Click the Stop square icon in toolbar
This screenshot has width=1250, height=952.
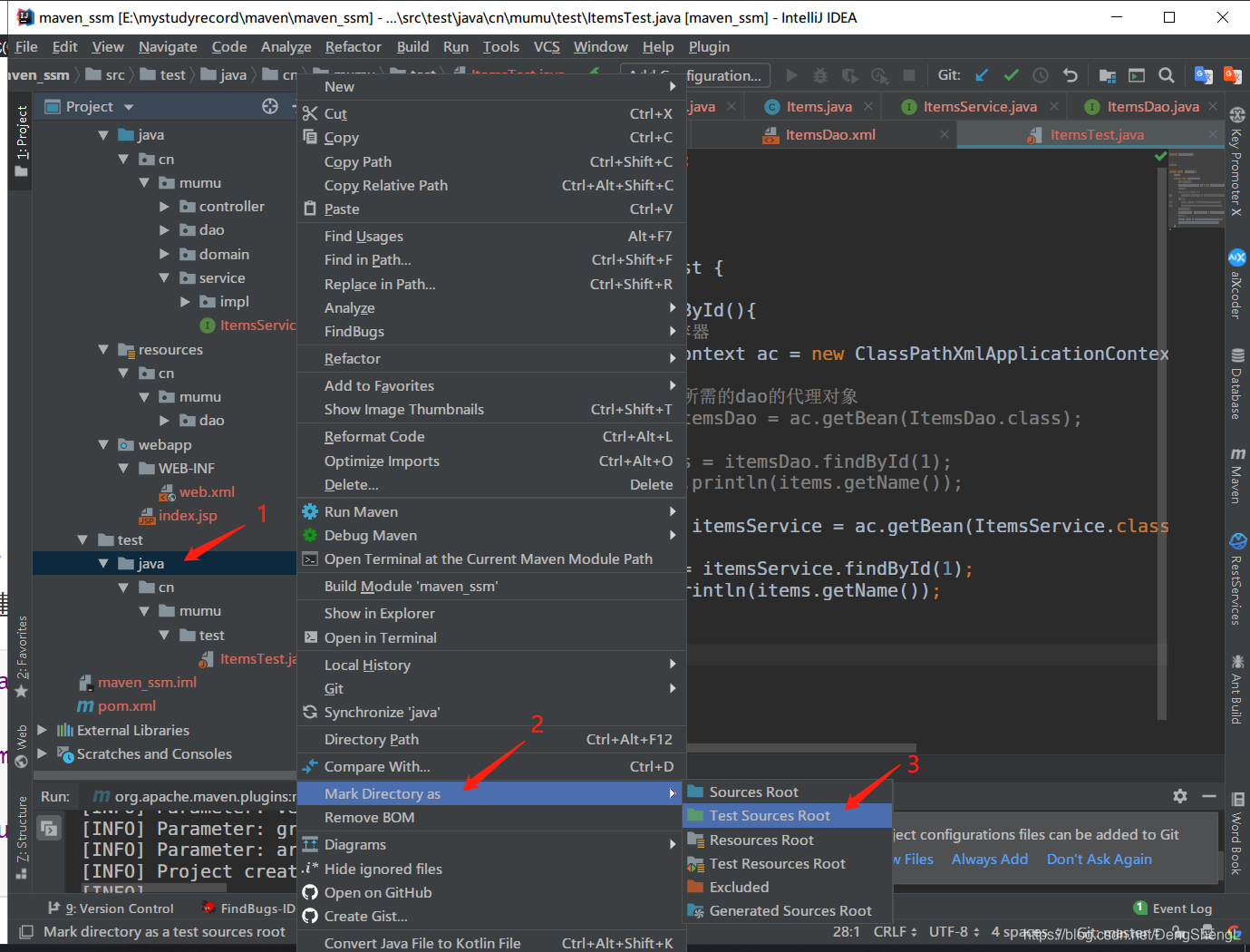pyautogui.click(x=909, y=75)
